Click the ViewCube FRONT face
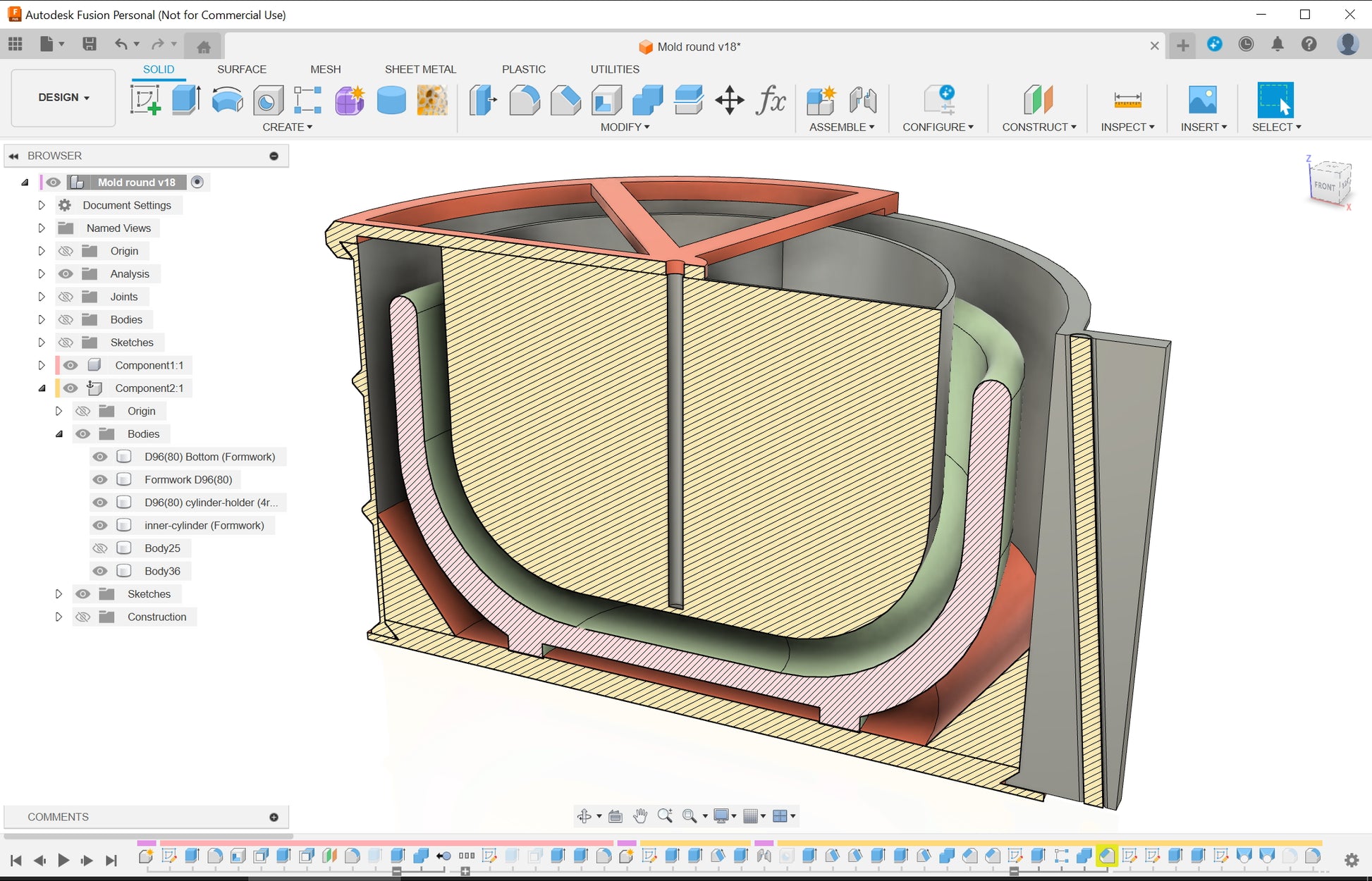 pos(1325,186)
